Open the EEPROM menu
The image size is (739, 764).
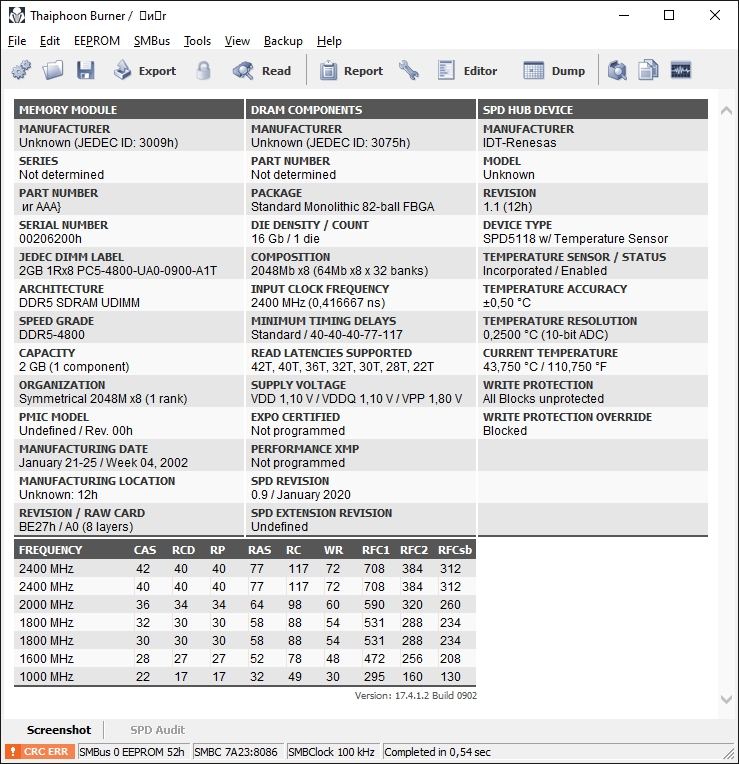tap(97, 41)
